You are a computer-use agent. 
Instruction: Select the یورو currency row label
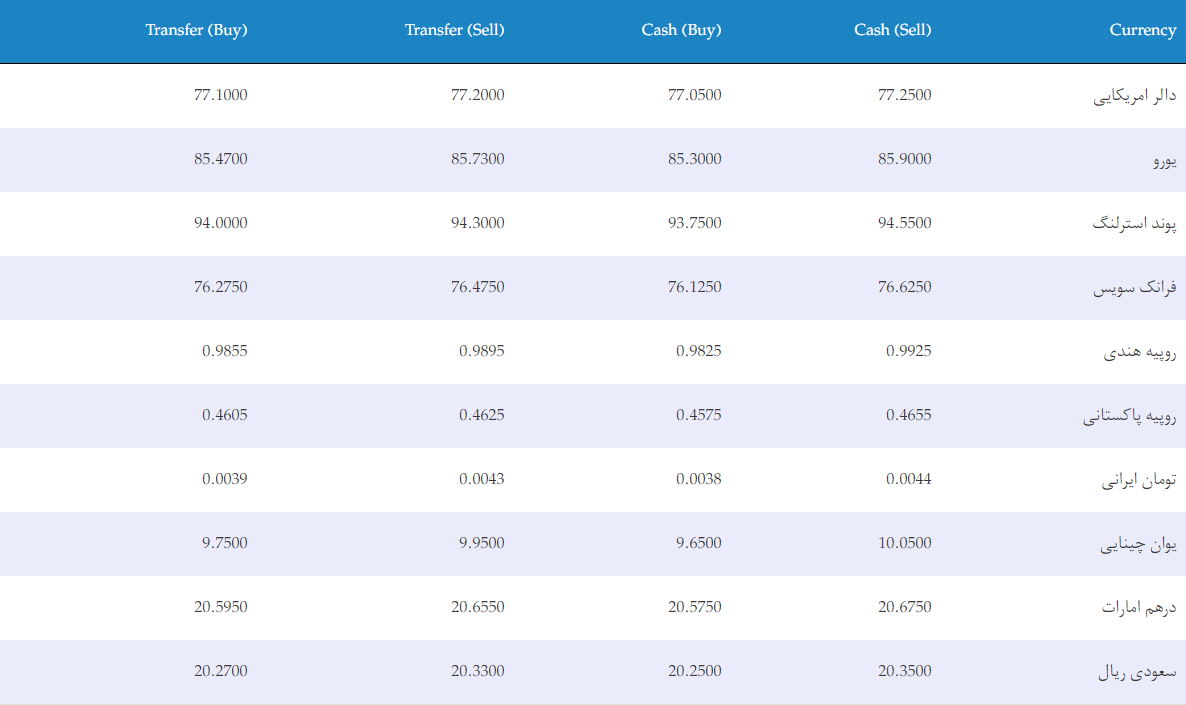tap(1165, 160)
